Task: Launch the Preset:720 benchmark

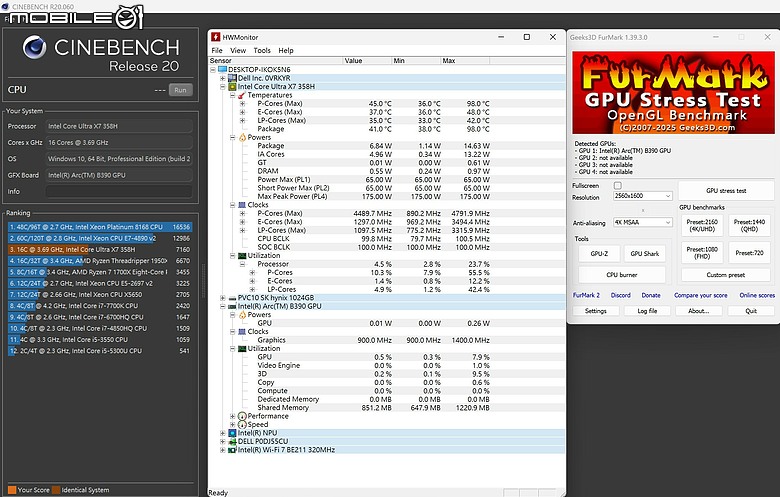Action: click(x=749, y=253)
